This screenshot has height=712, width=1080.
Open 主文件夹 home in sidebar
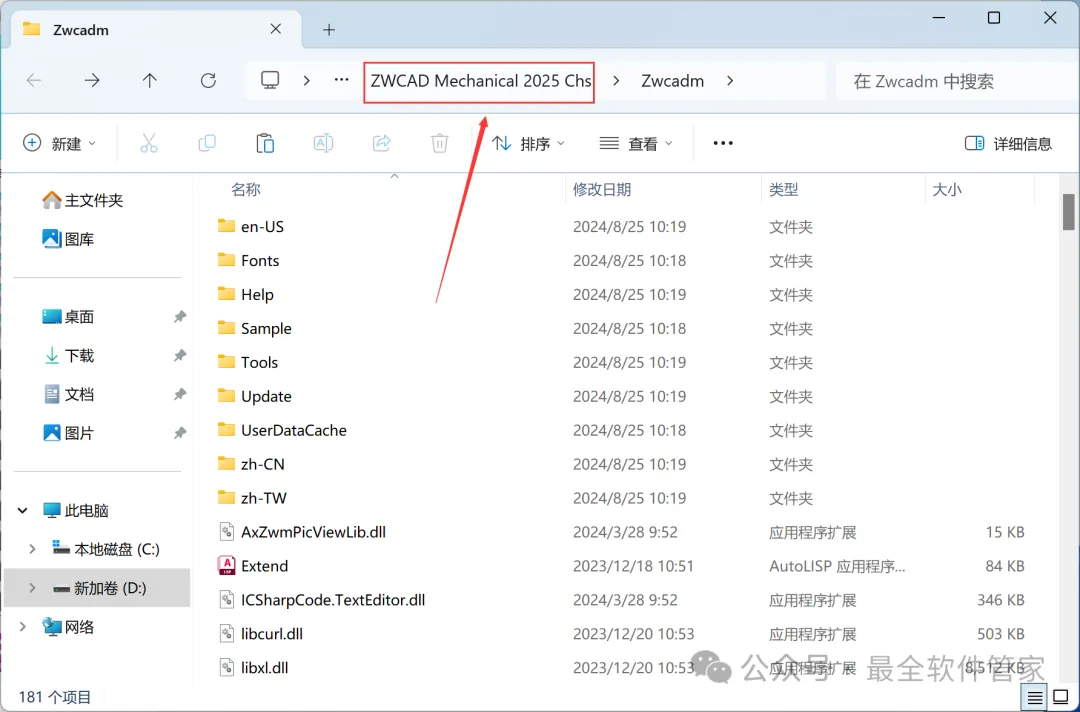(x=83, y=200)
